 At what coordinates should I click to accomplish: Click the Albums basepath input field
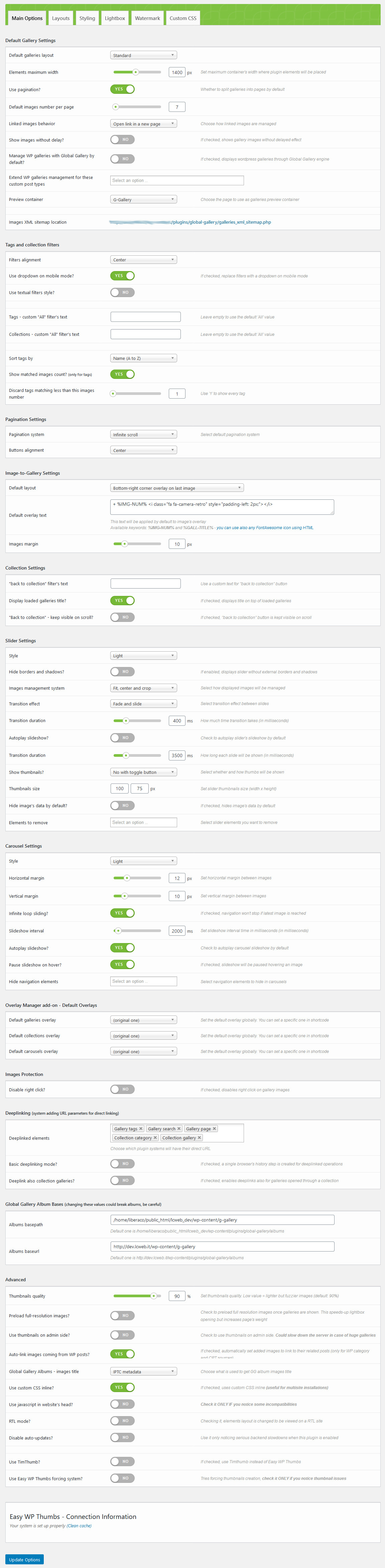(x=222, y=1220)
